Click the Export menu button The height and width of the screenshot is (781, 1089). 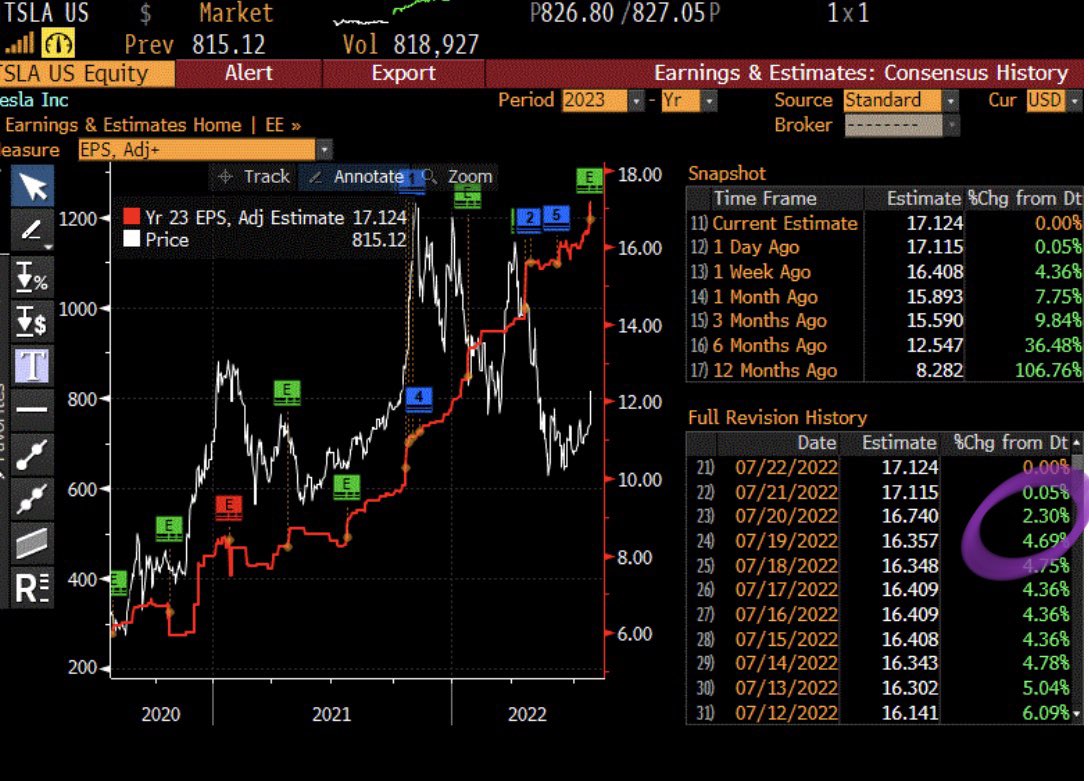pyautogui.click(x=404, y=73)
